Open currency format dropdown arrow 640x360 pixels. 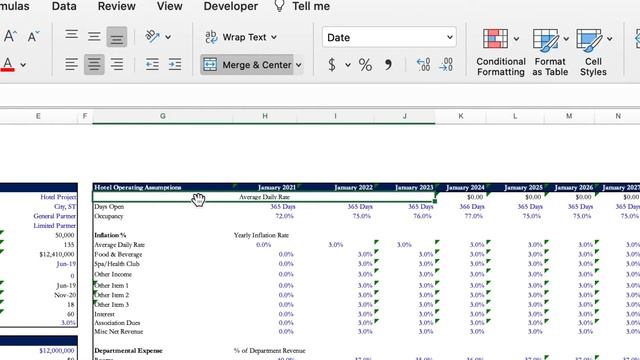[x=348, y=65]
